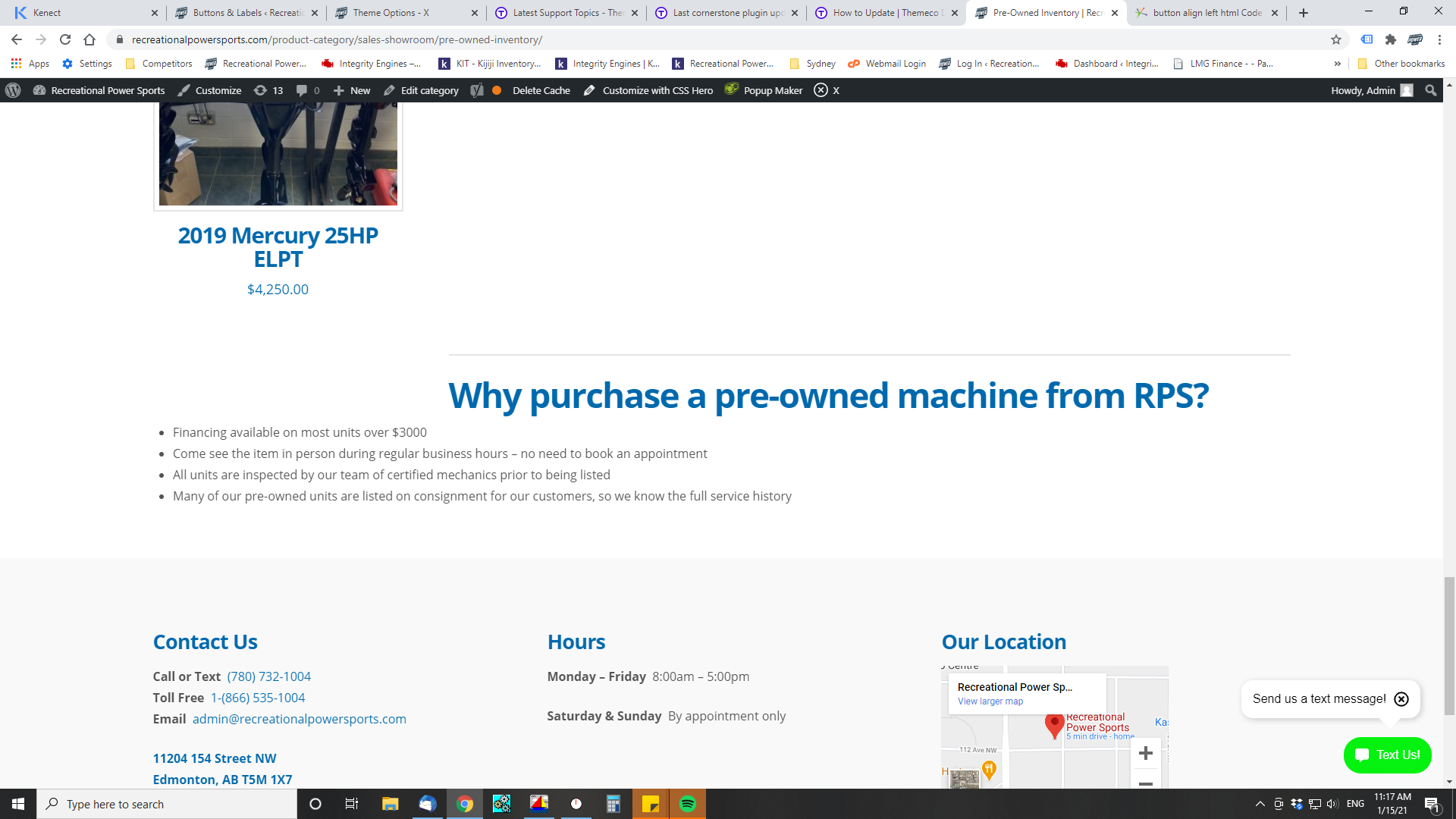Open the Mercury outboard product thumbnail
Viewport: 1456px width, 819px height.
tap(278, 154)
